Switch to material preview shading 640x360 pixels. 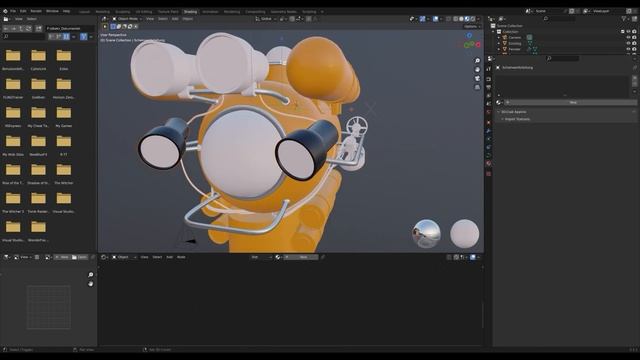467,19
